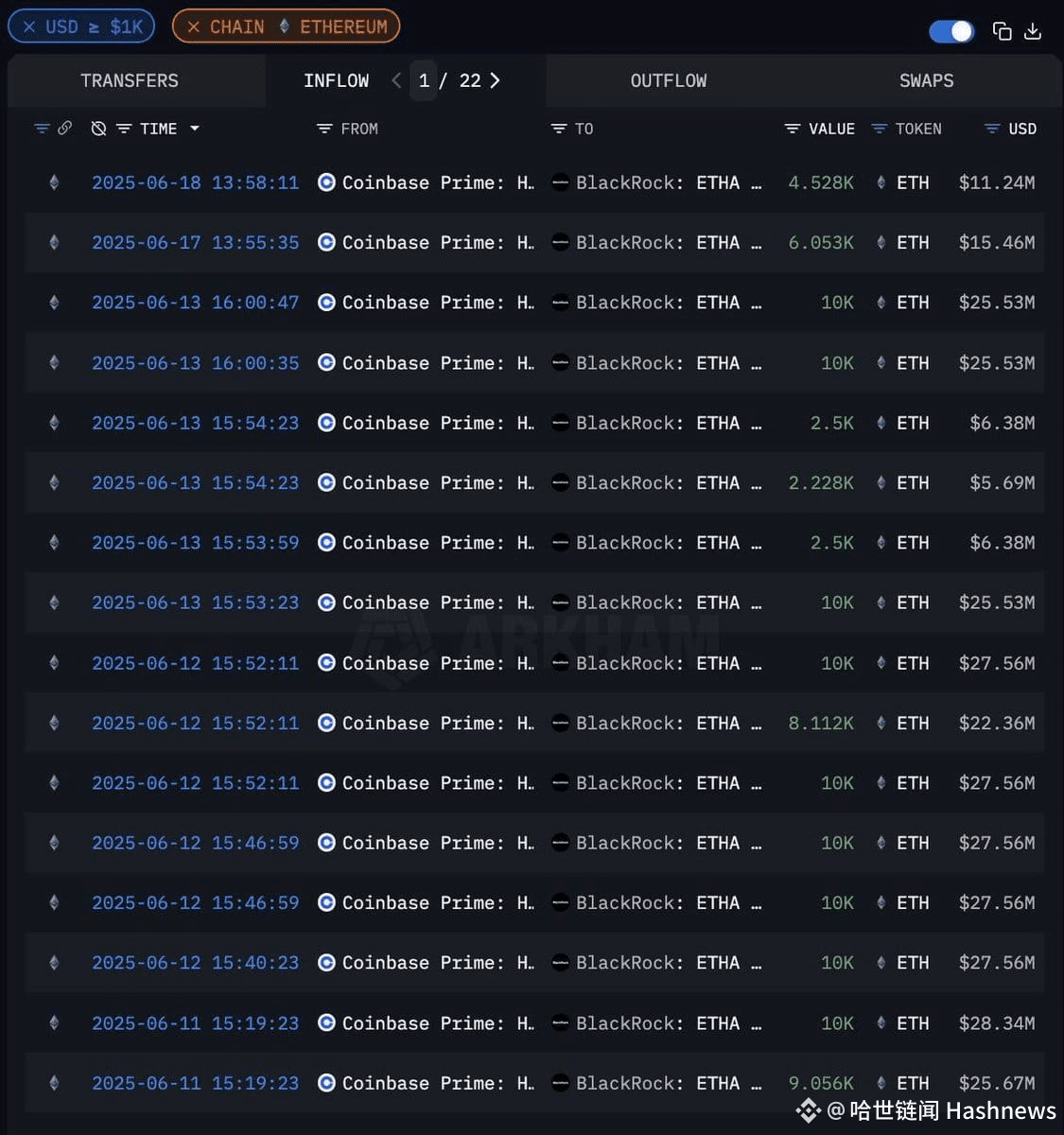Viewport: 1064px width, 1135px height.
Task: Click the $5.69M USD amount
Action: [1002, 482]
